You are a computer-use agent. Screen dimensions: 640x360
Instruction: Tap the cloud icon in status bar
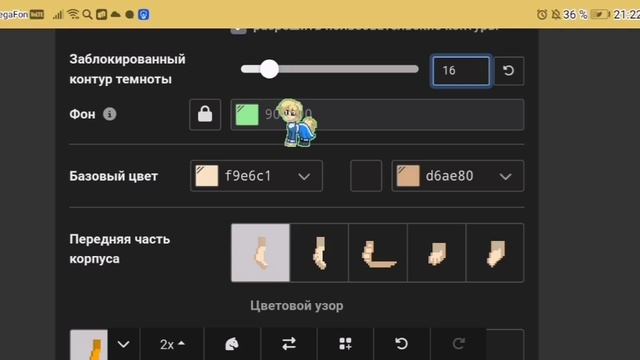(116, 15)
